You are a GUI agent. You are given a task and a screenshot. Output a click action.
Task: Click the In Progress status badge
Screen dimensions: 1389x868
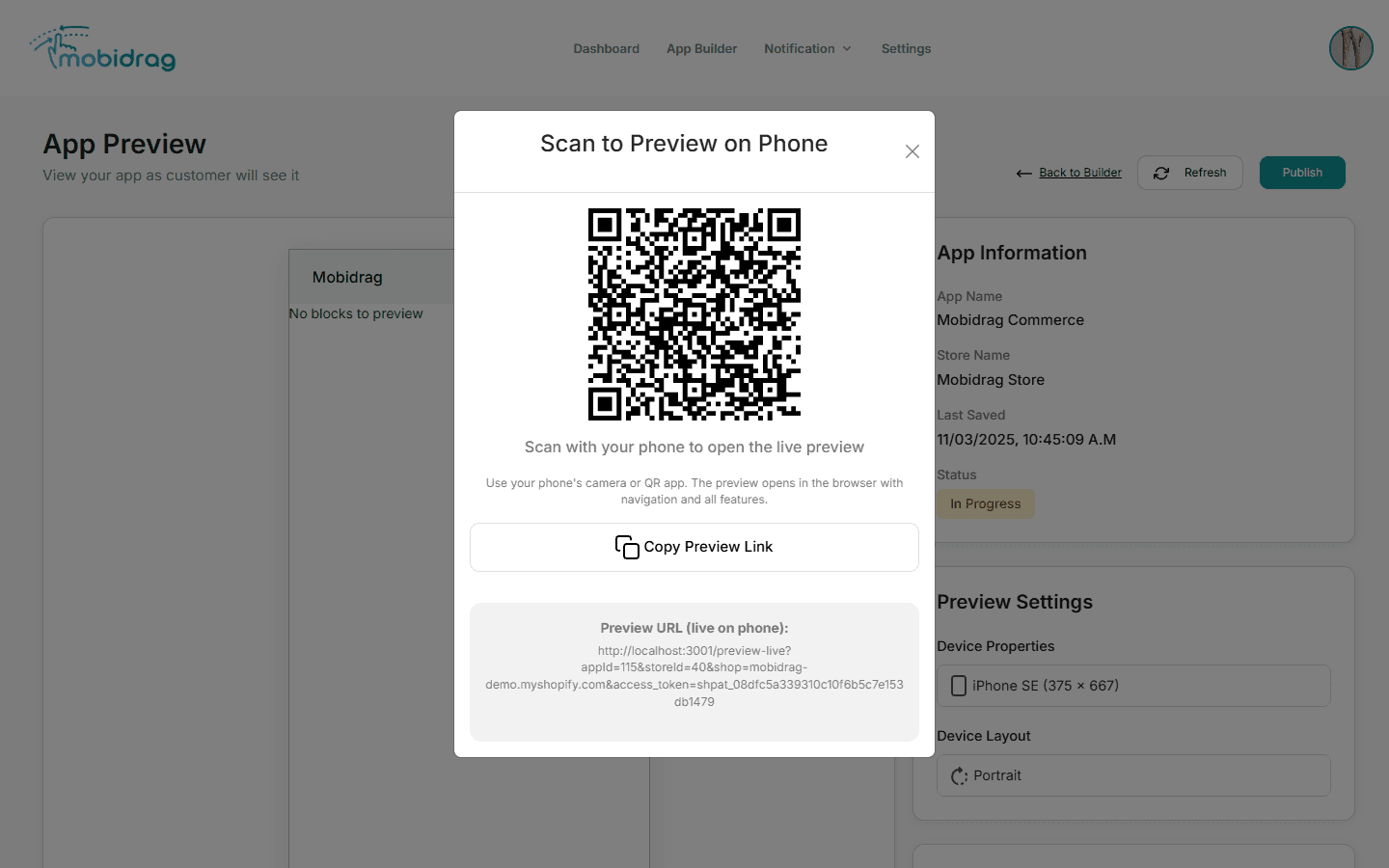(985, 503)
